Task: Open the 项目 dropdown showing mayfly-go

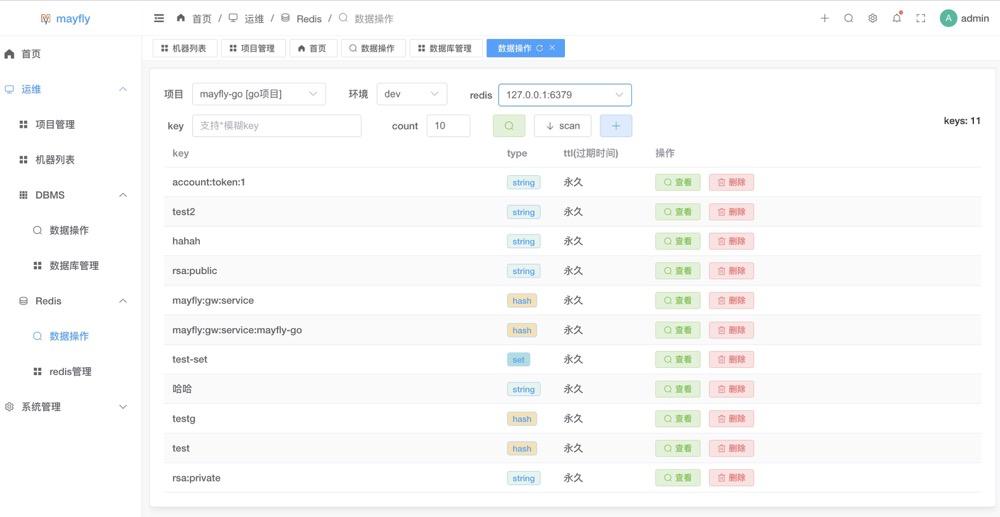Action: pos(258,94)
